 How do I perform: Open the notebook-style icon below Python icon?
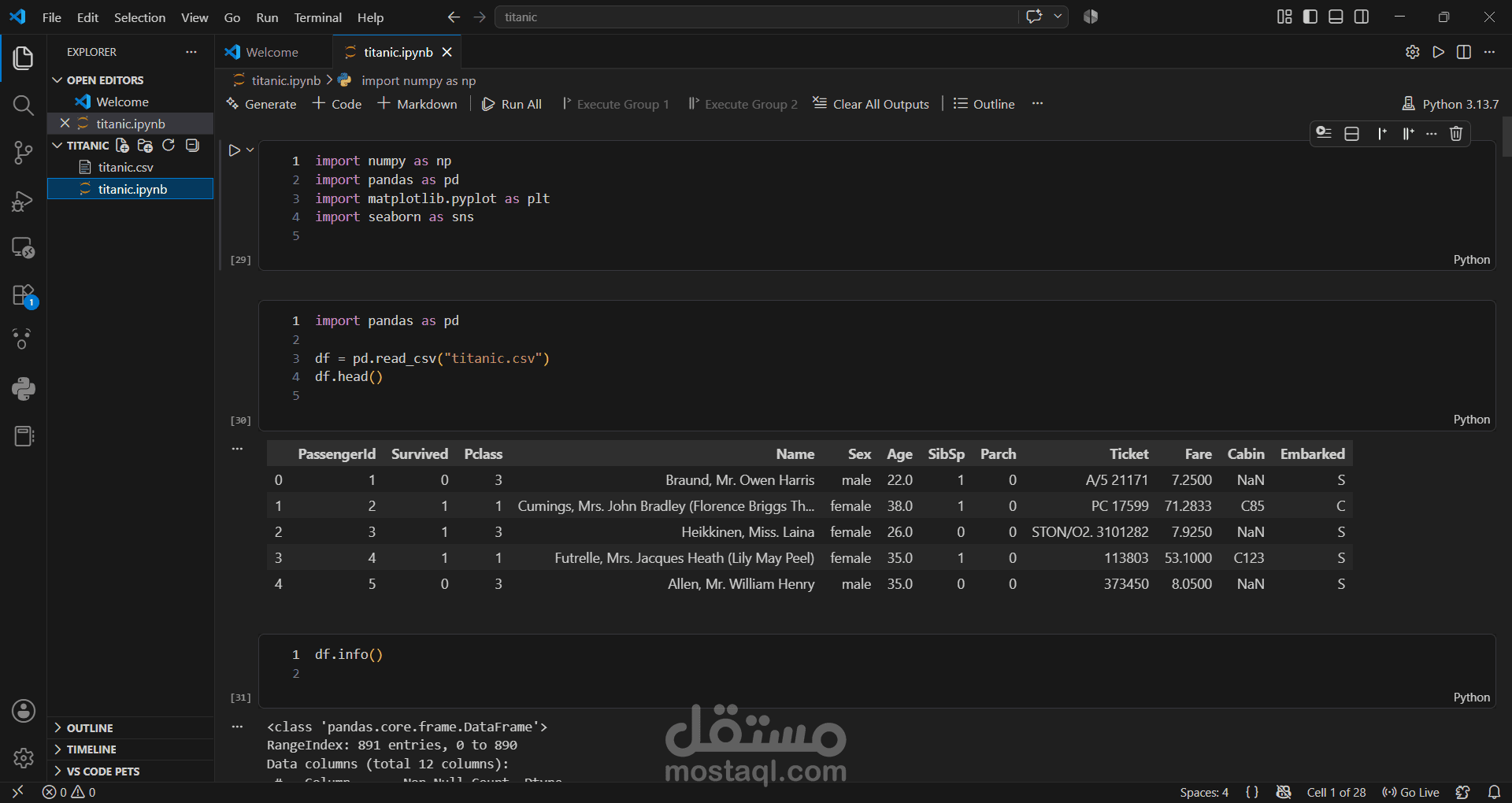pyautogui.click(x=24, y=436)
